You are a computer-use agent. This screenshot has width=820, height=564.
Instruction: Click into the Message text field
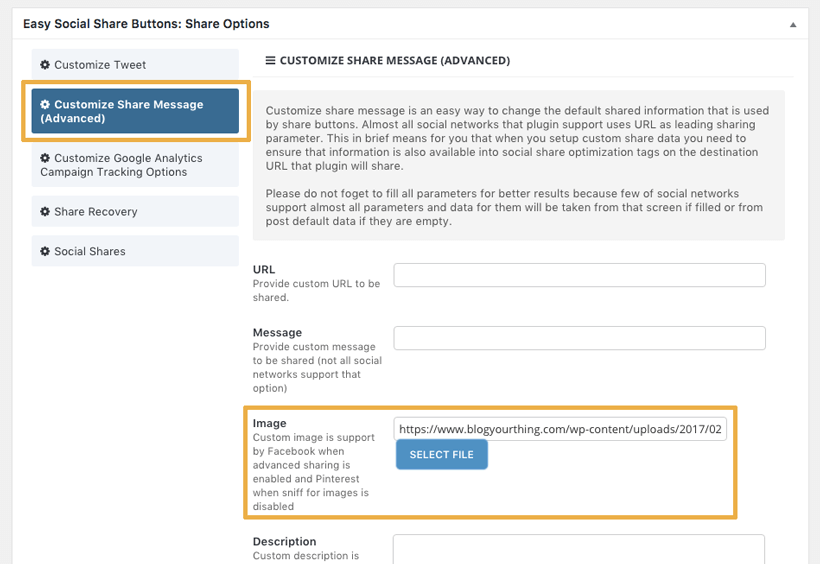[x=579, y=338]
